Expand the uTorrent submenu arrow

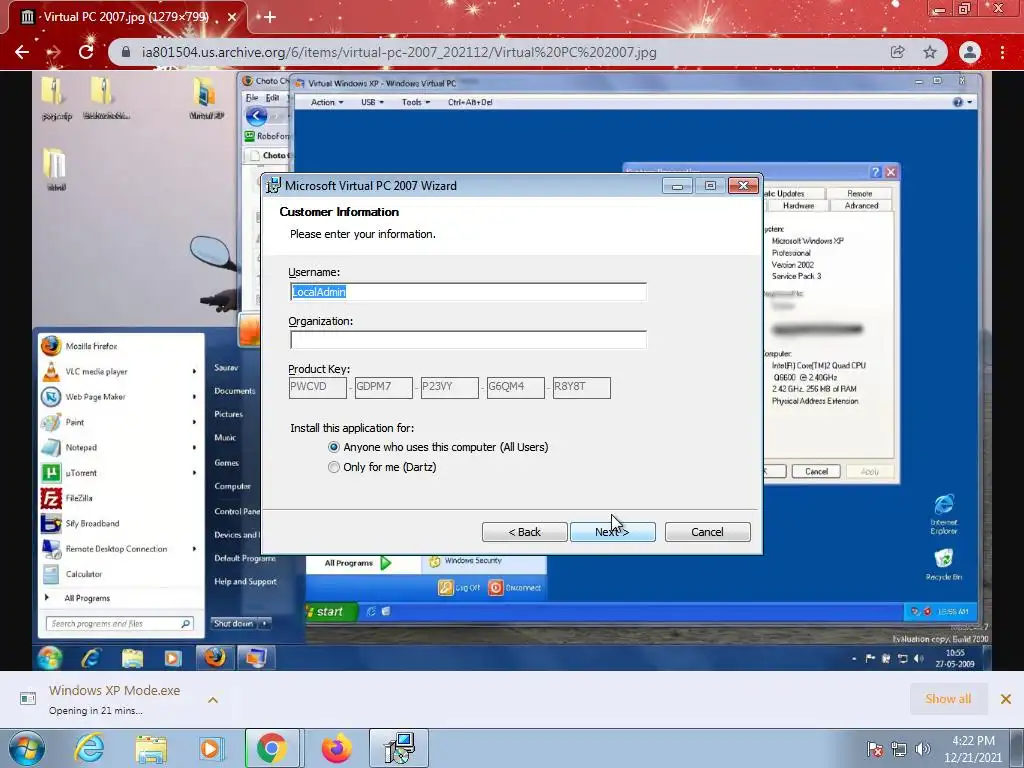(194, 473)
